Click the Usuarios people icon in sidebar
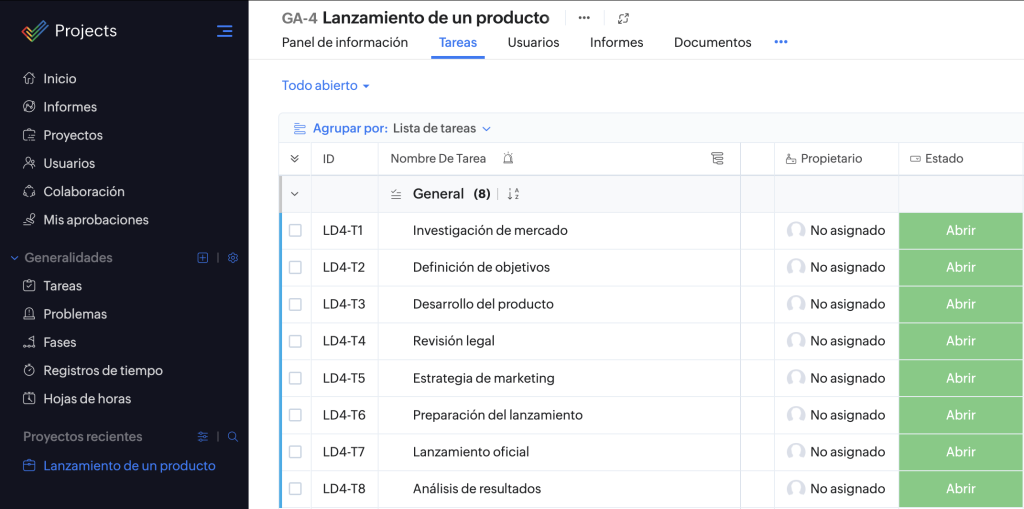Image resolution: width=1024 pixels, height=509 pixels. 29,163
